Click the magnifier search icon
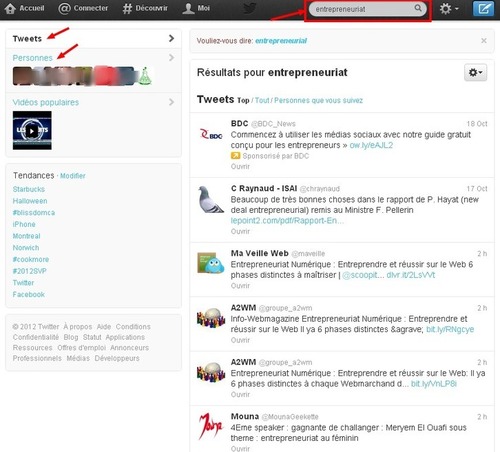The width and height of the screenshot is (500, 452). pyautogui.click(x=418, y=8)
